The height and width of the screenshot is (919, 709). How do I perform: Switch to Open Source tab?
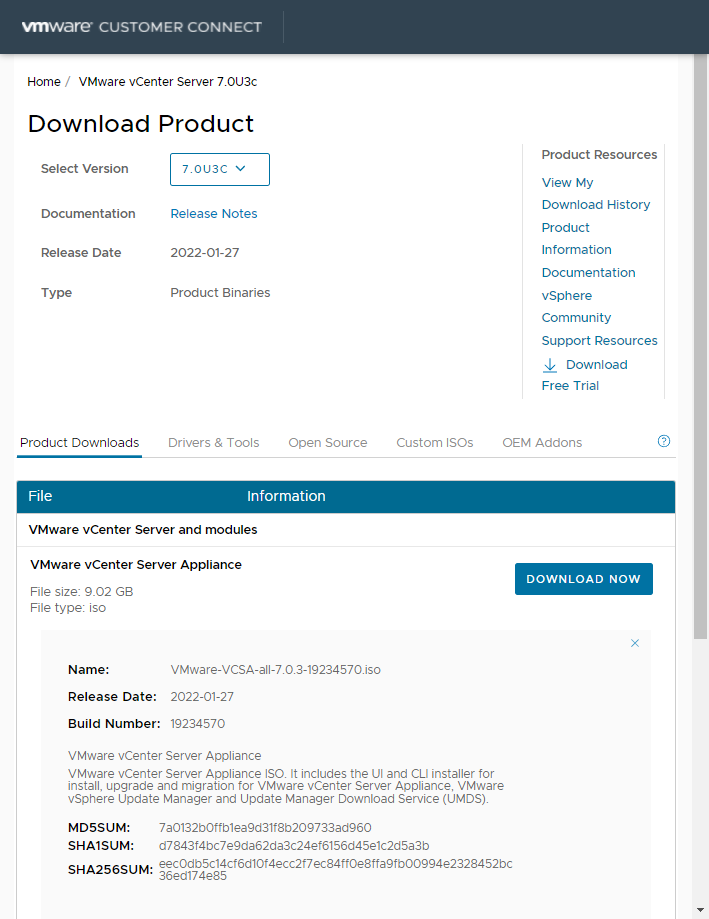328,443
